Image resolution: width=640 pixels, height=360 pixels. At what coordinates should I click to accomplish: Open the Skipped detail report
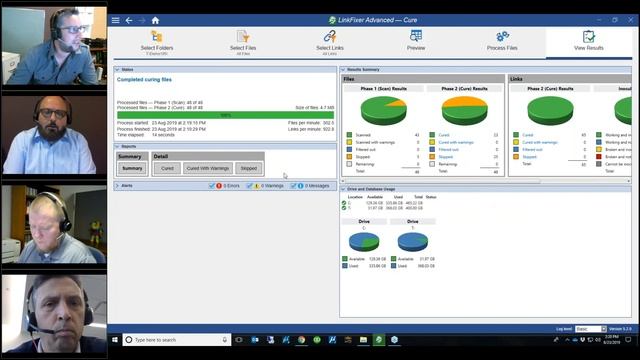pos(249,168)
